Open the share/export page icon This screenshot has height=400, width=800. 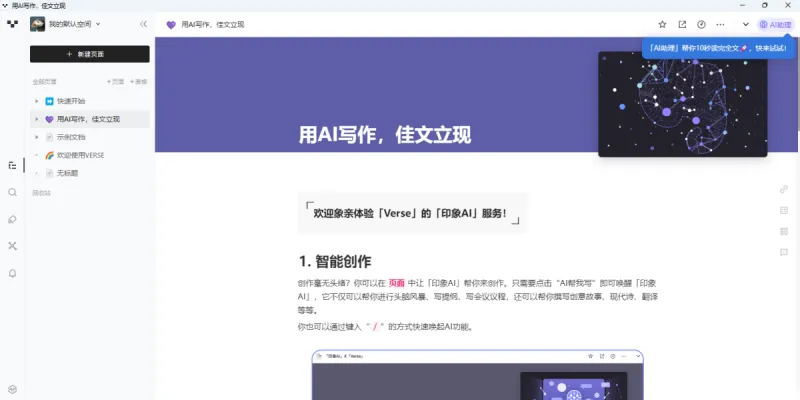pos(682,24)
